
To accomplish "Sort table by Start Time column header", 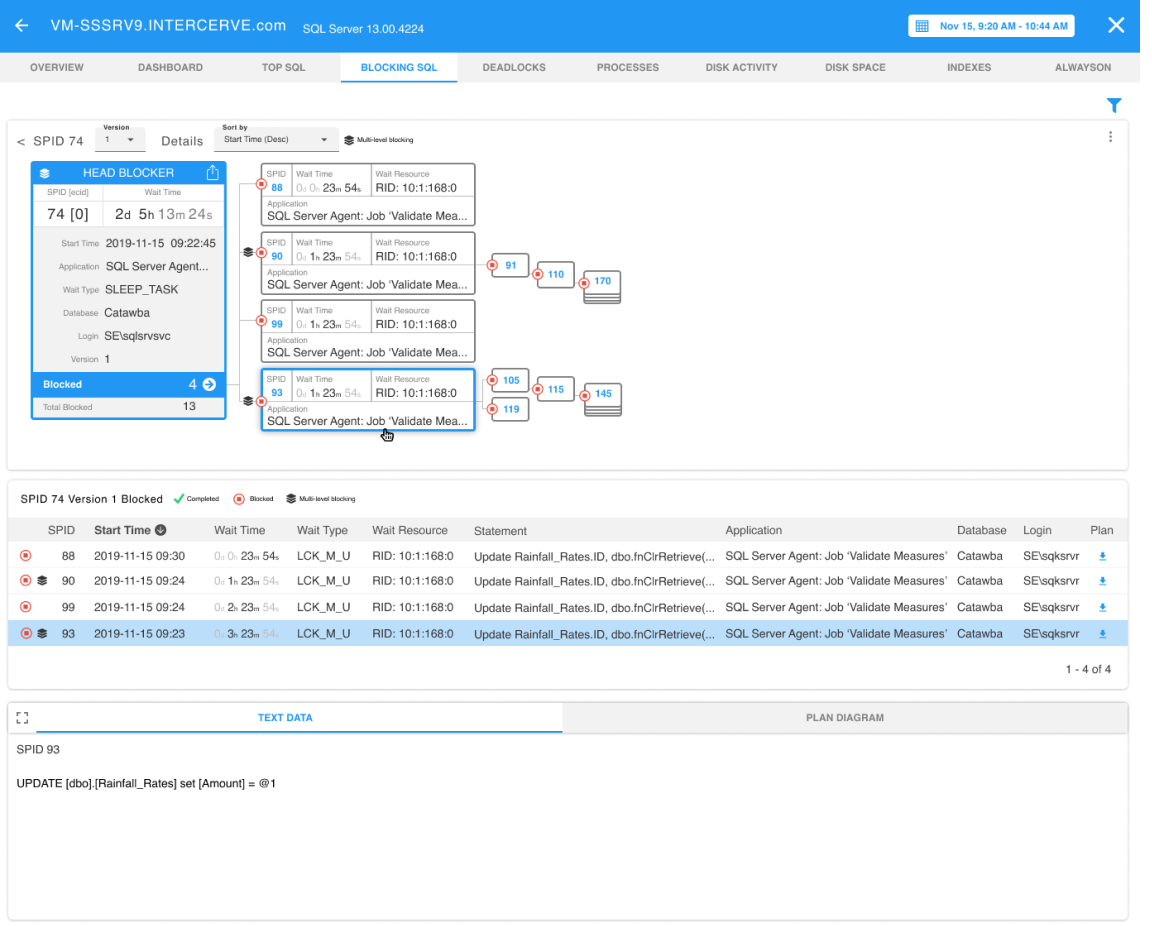I will coord(123,530).
